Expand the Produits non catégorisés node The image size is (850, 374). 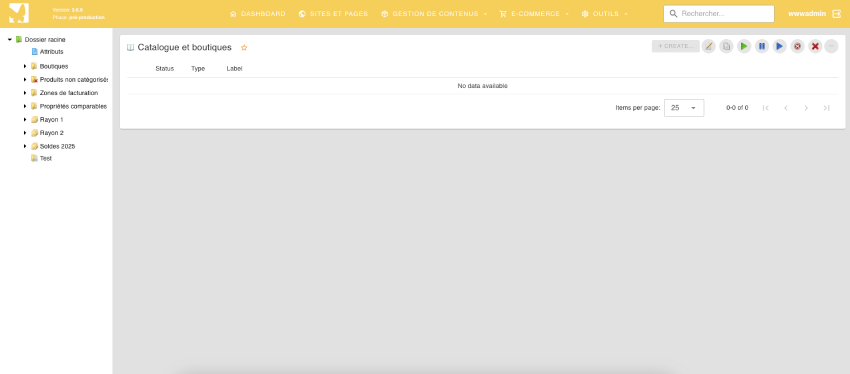click(x=25, y=80)
